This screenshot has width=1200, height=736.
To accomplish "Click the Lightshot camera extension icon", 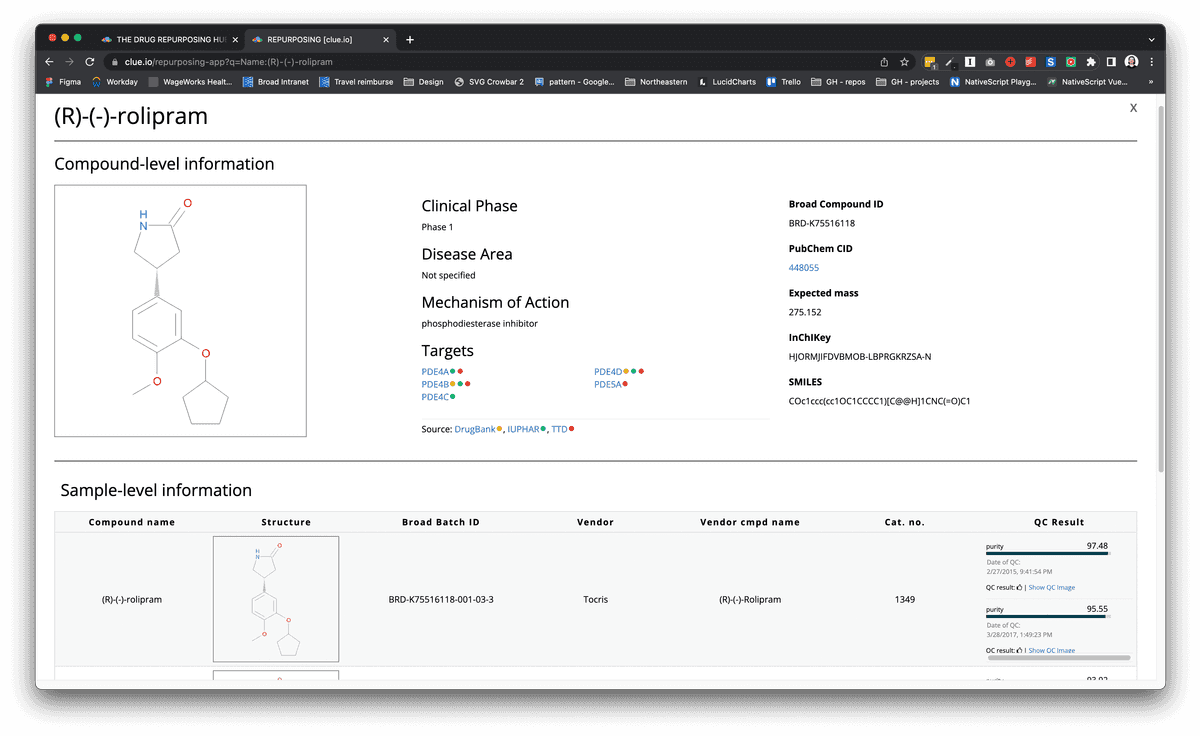I will tap(990, 61).
